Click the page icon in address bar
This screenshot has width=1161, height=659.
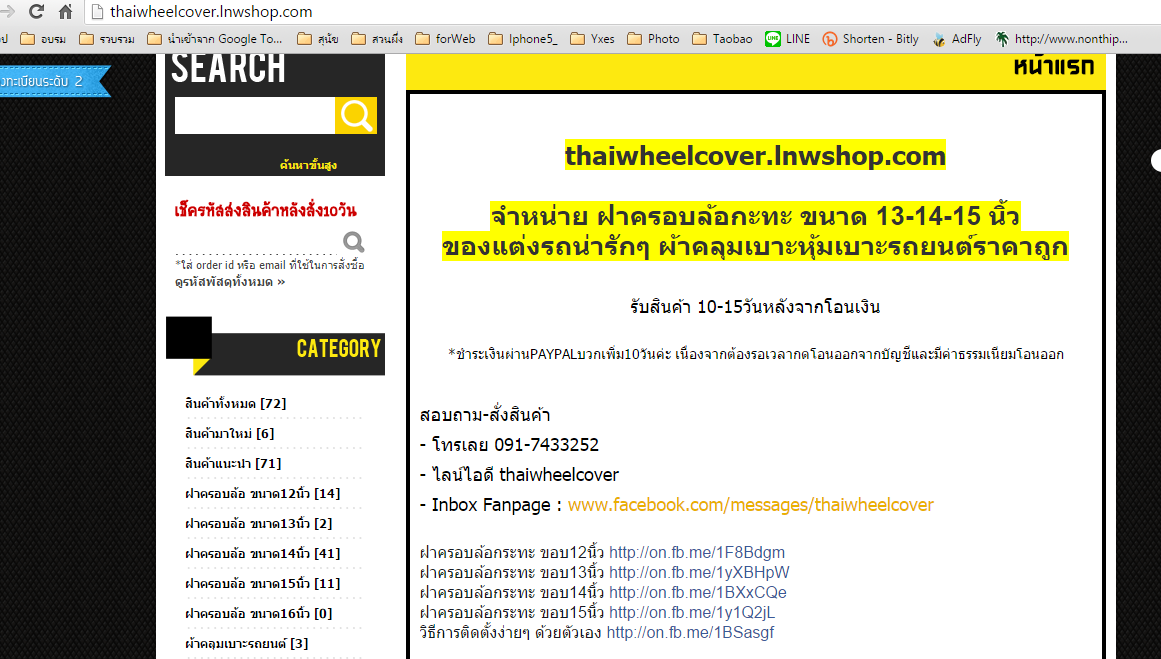(97, 12)
